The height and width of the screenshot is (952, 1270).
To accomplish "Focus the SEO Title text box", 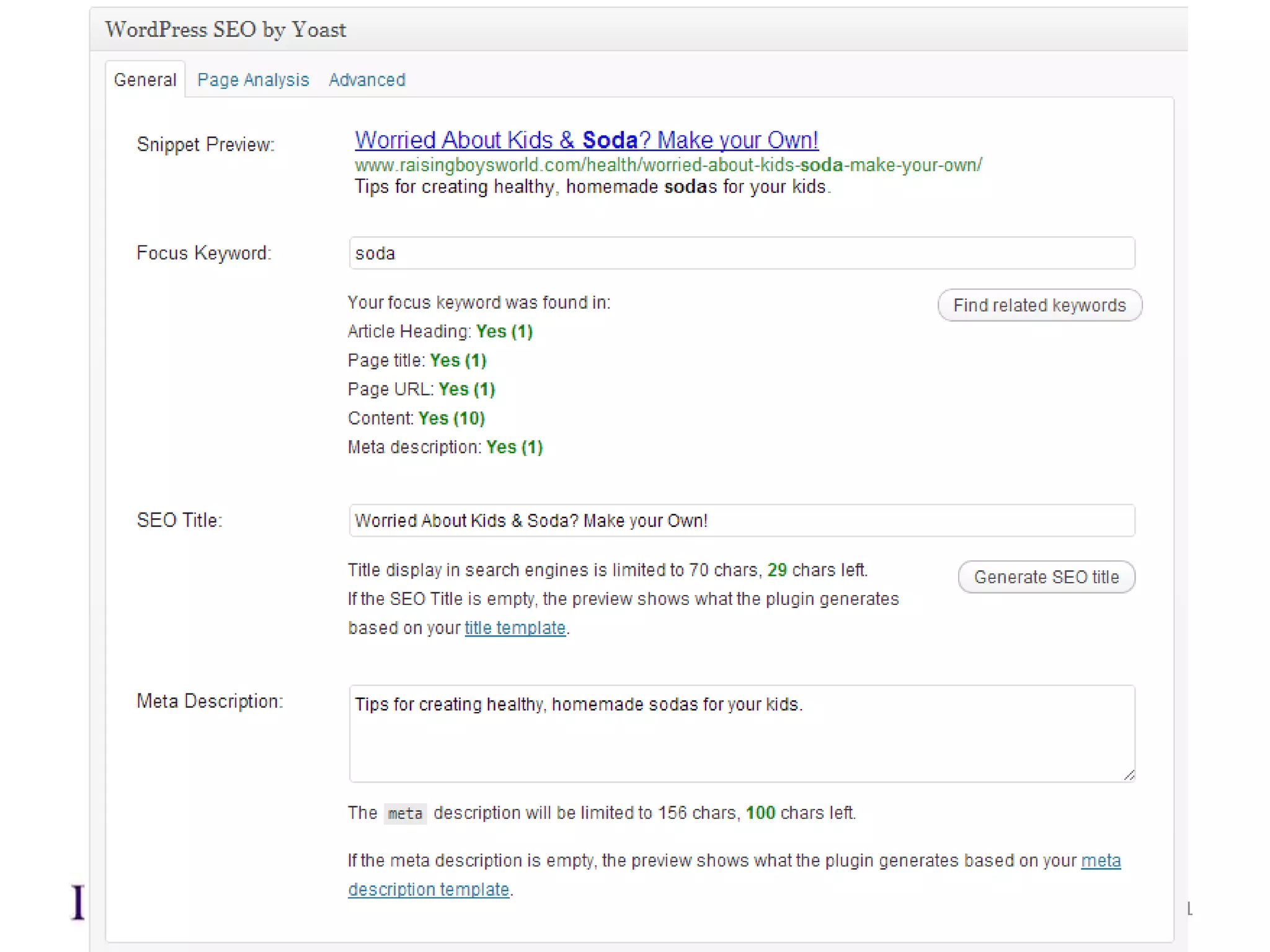I will click(x=742, y=521).
